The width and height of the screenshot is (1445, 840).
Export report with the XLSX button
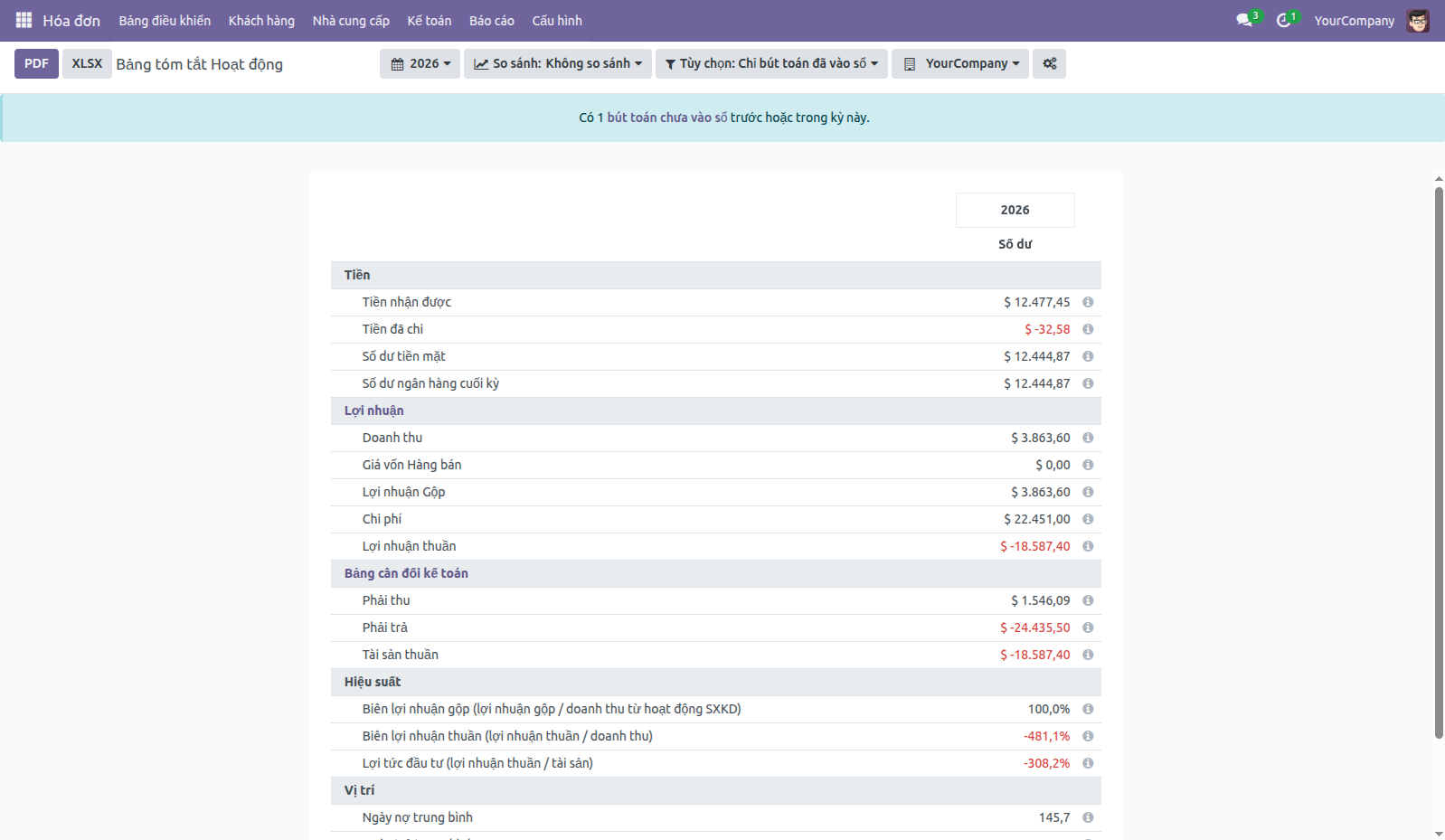click(x=87, y=63)
